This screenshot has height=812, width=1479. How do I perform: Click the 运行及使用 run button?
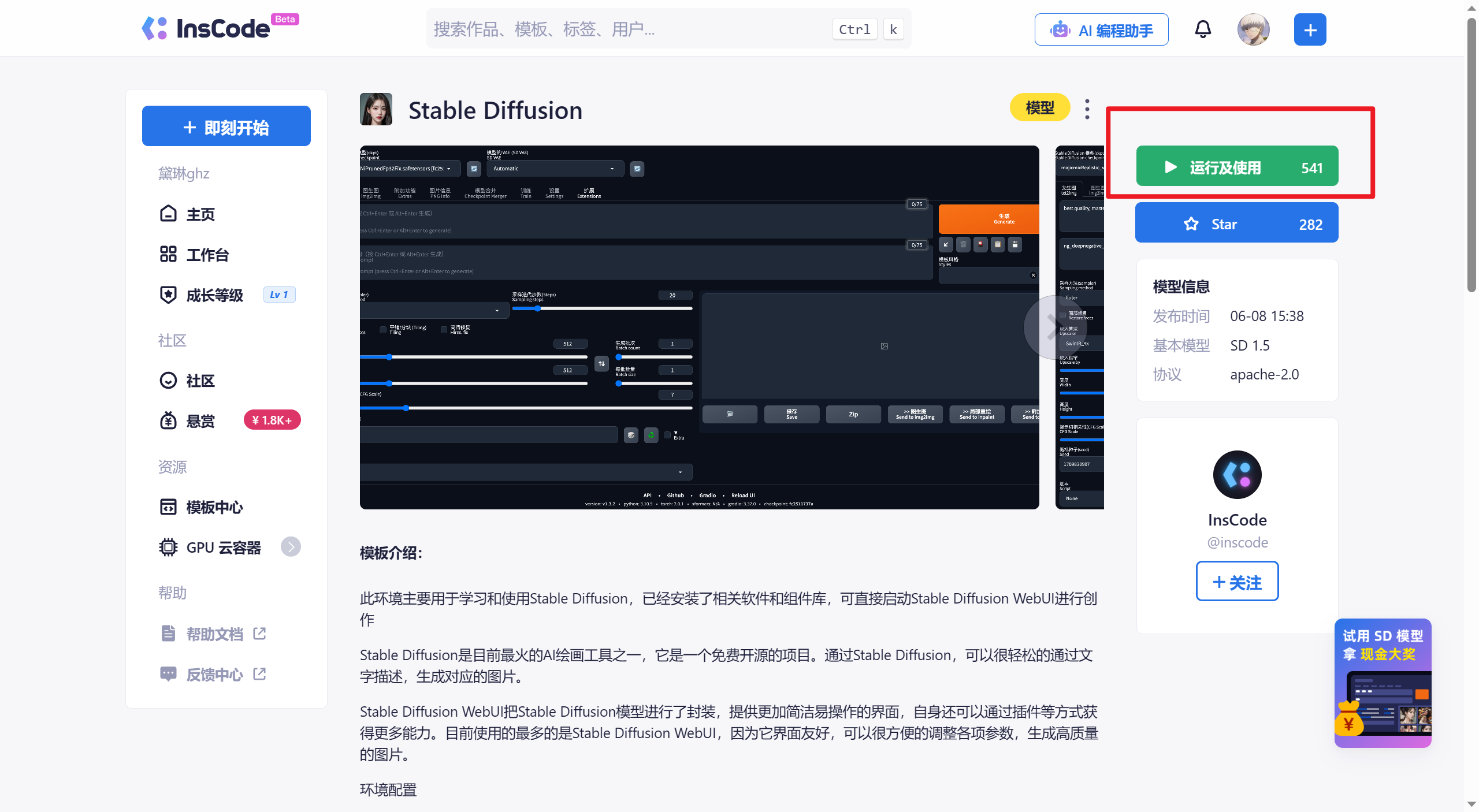coord(1237,168)
